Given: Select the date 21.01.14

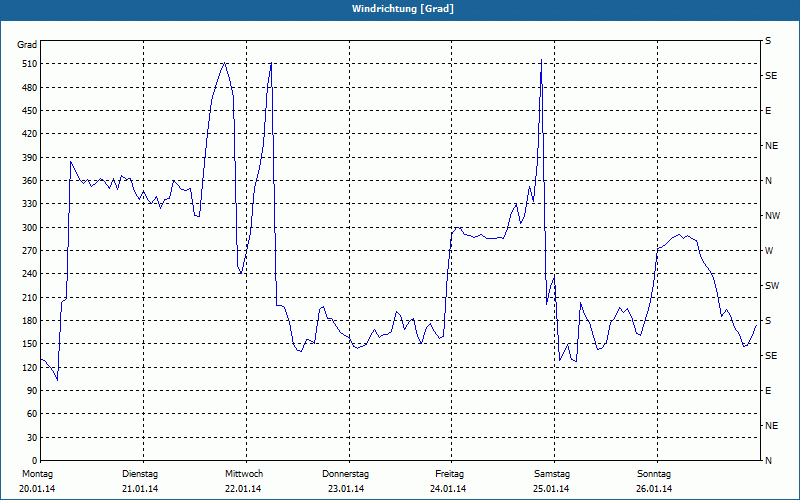Looking at the screenshot, I should (140, 489).
